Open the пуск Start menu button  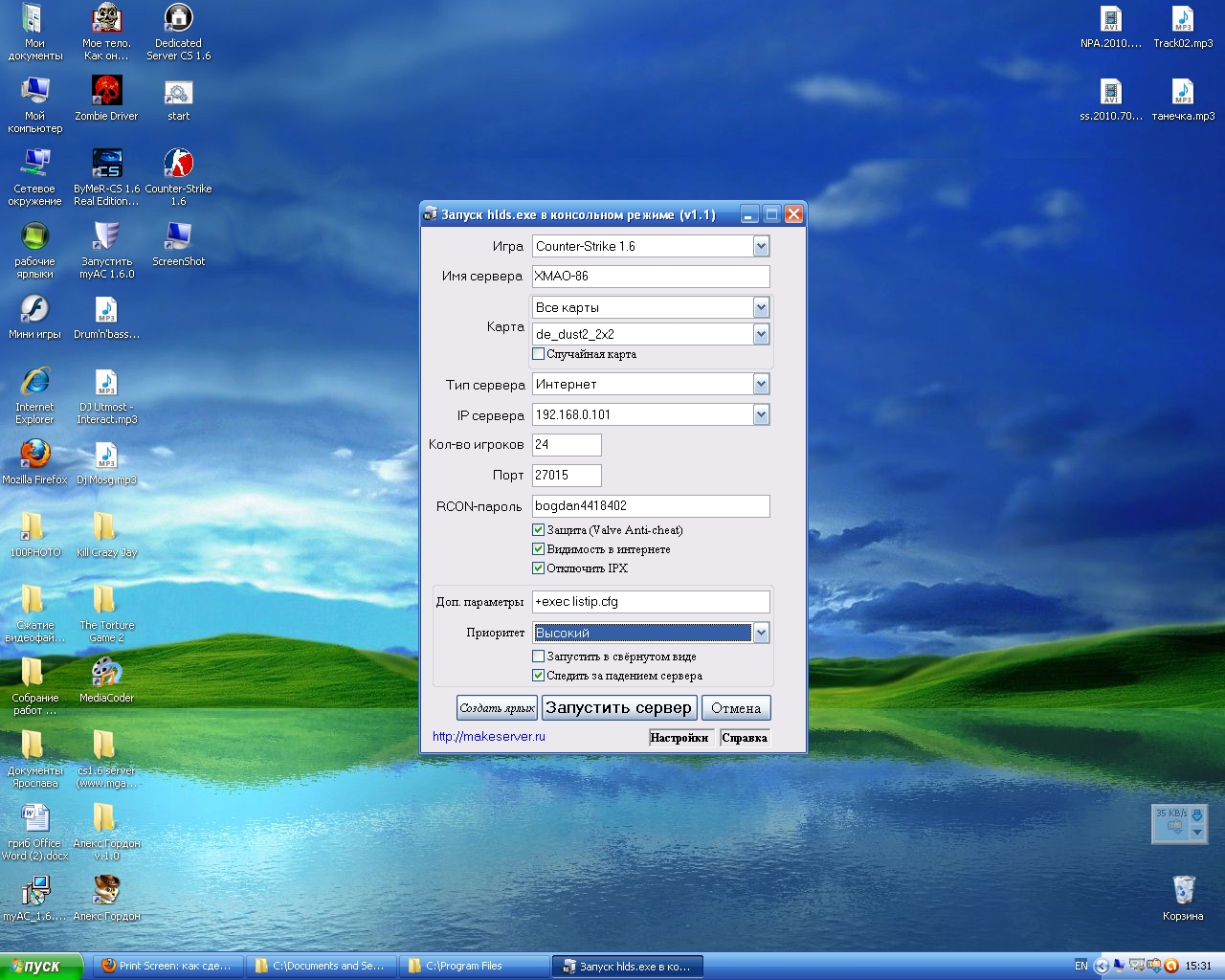(x=42, y=967)
